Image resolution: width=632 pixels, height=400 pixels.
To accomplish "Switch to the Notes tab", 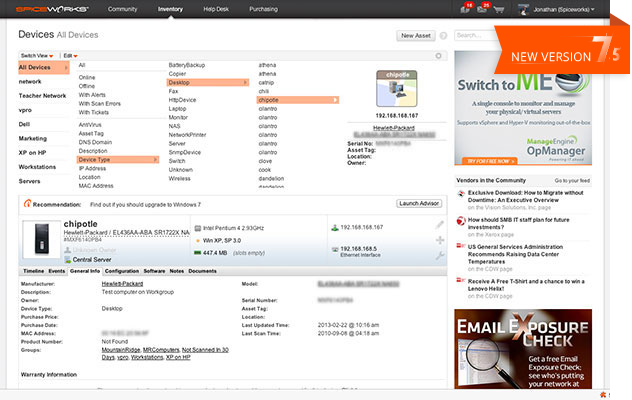I will pos(177,271).
